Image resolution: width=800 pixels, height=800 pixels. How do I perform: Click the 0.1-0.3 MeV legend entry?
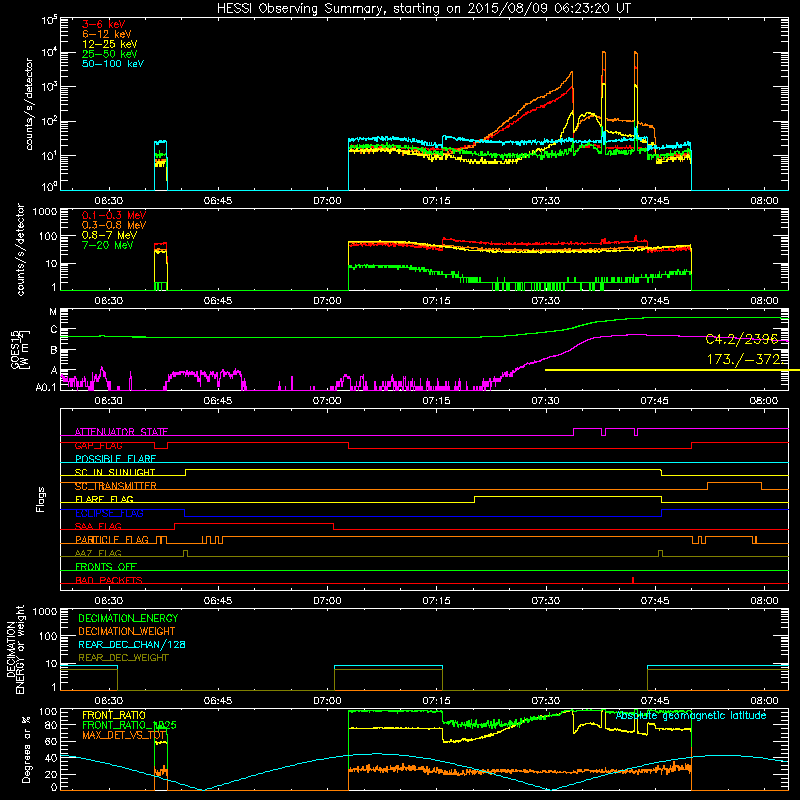pos(114,215)
